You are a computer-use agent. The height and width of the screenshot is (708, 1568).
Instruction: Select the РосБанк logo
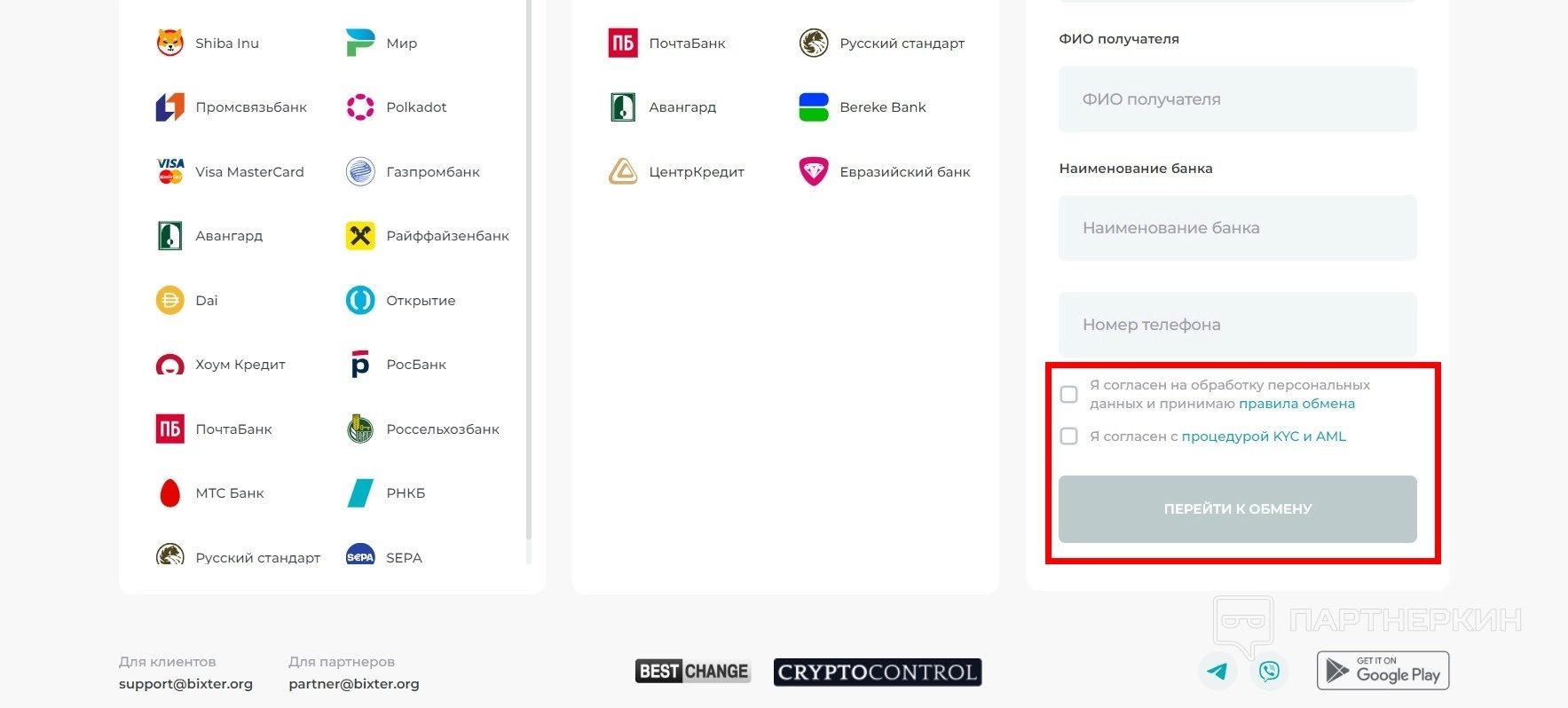[360, 365]
